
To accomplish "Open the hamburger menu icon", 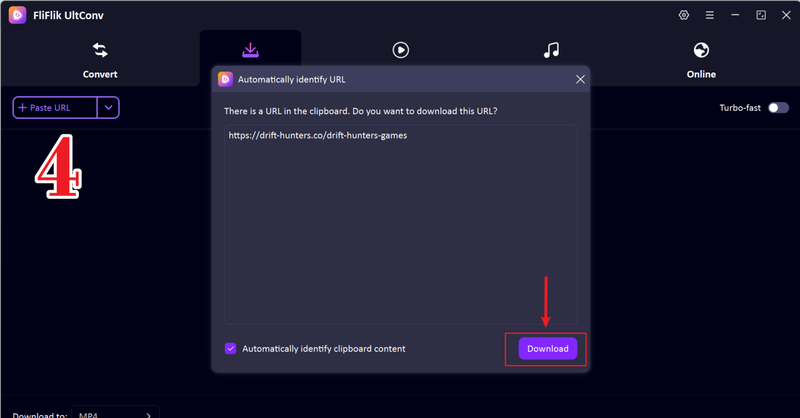I will (x=710, y=15).
